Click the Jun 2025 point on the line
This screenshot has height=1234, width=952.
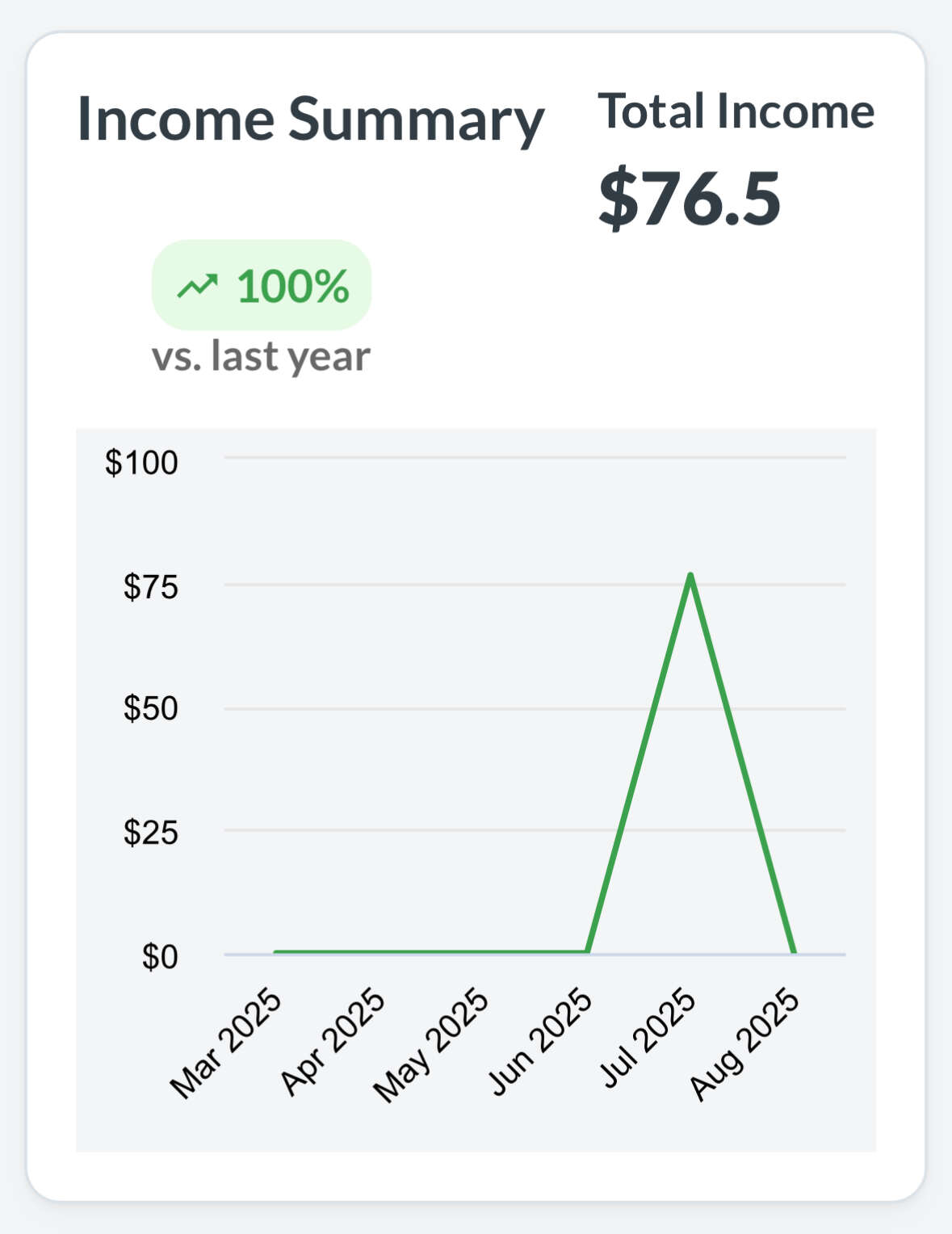point(587,952)
